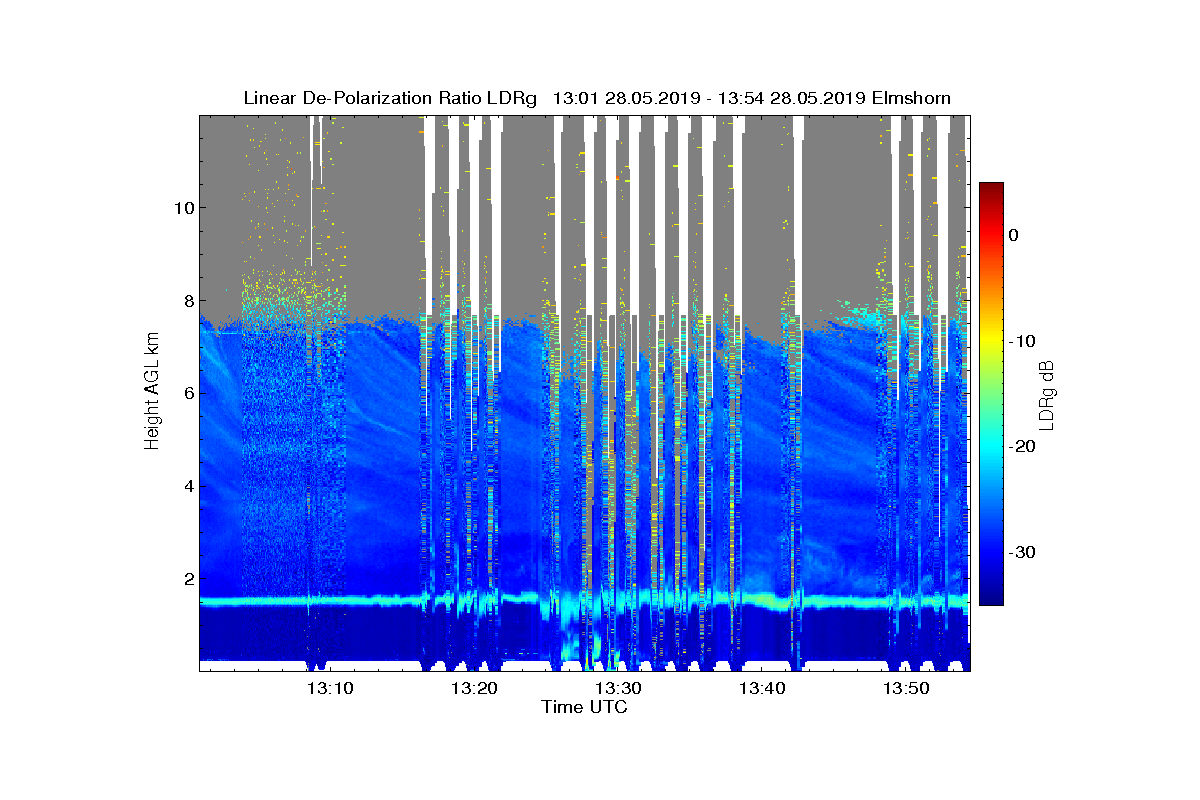
Task: Click the 13:20 time tick label
Action: 474,688
